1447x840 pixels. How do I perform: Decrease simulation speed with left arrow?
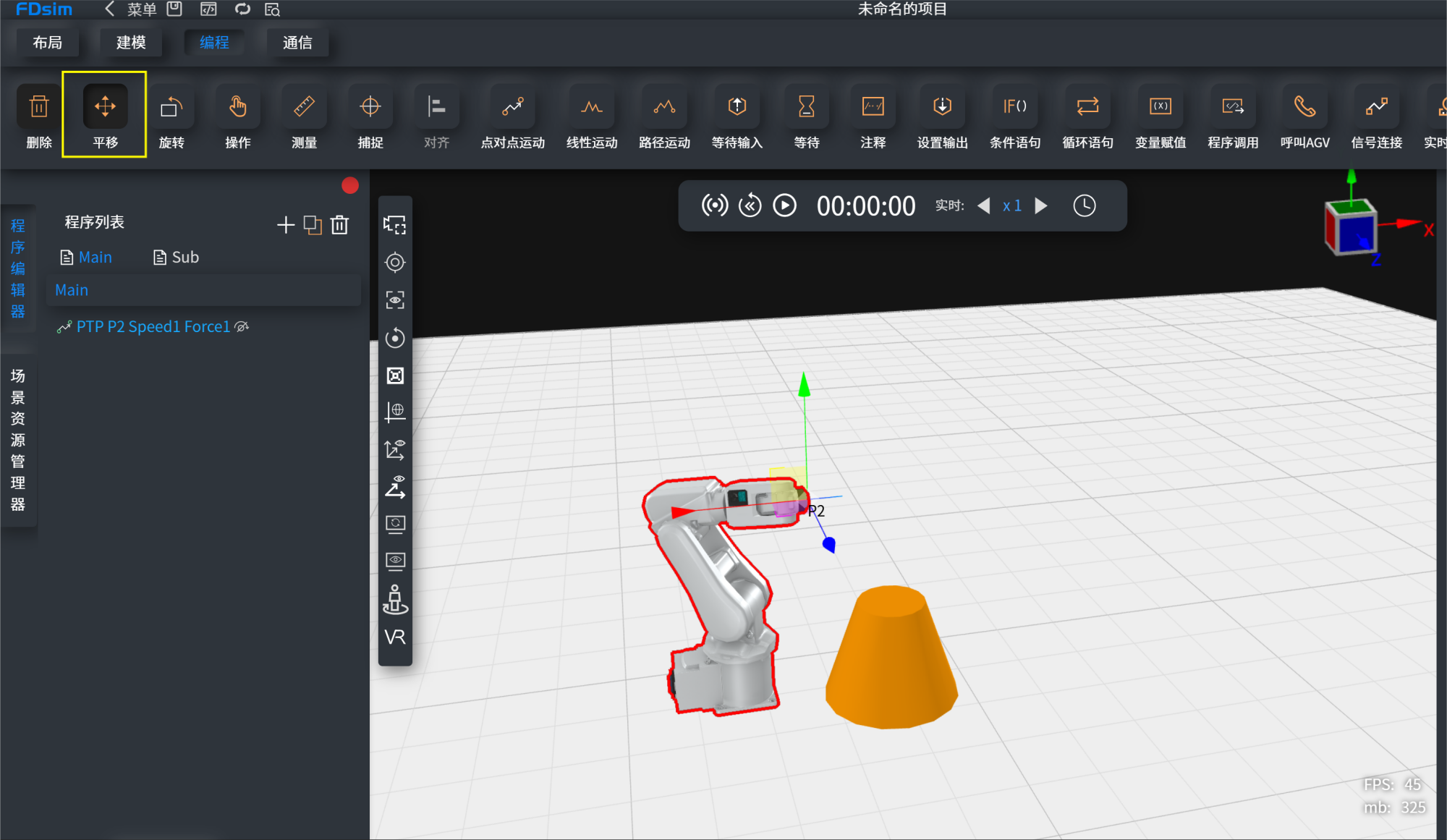[x=983, y=205]
